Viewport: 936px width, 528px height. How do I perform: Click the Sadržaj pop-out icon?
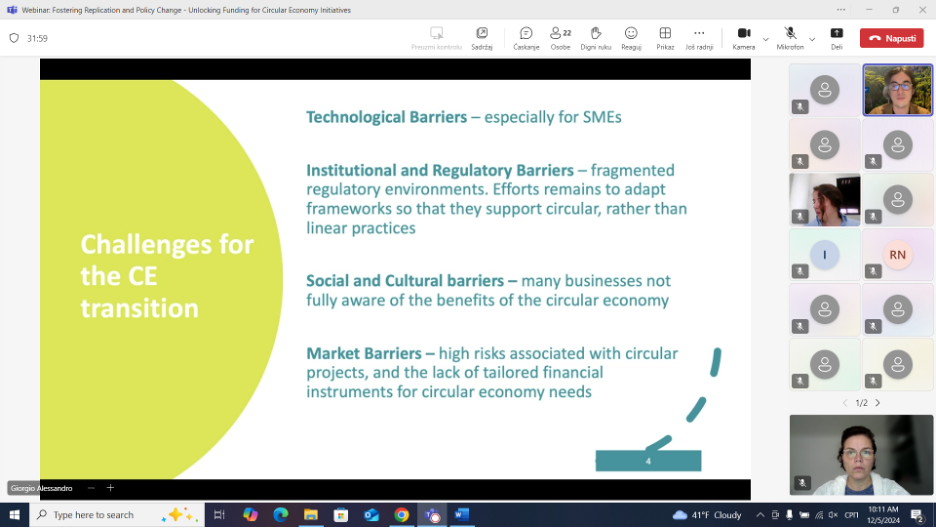click(482, 37)
